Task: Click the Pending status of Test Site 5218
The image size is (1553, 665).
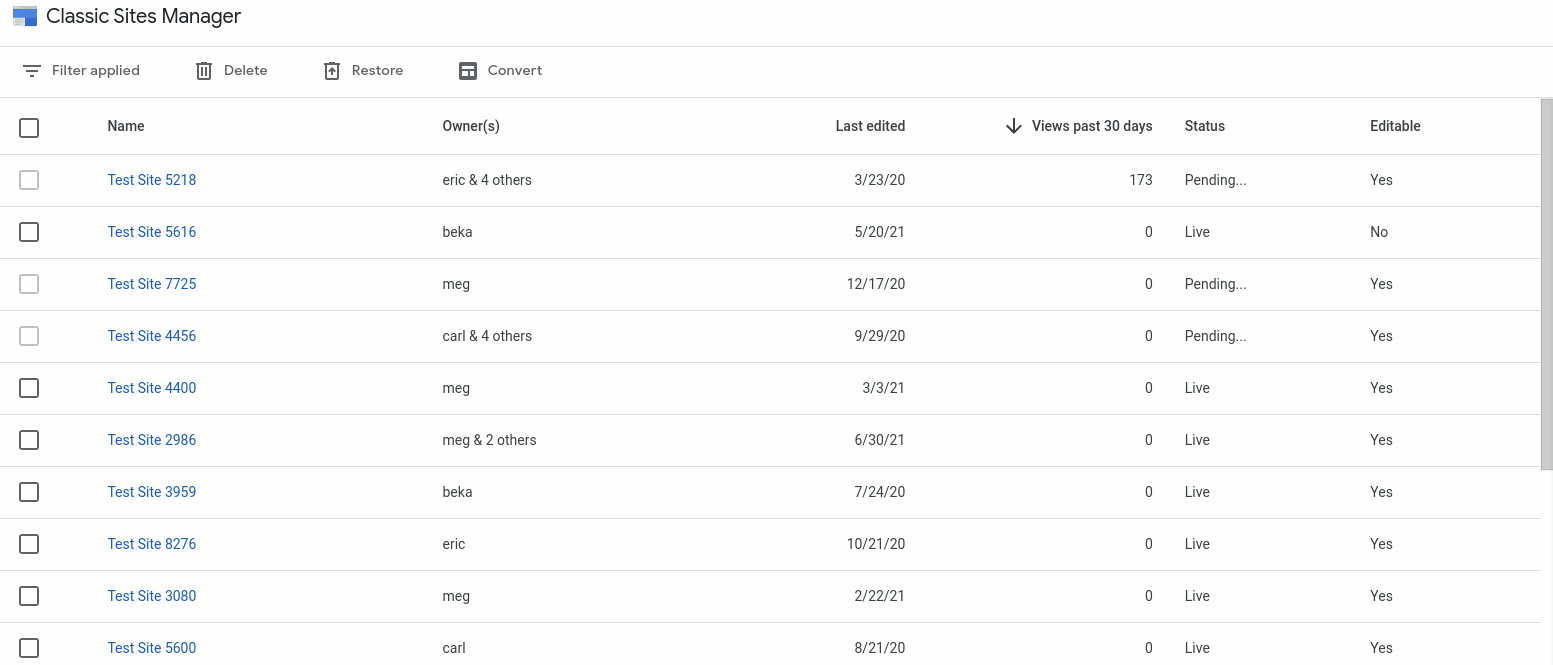Action: (1216, 180)
